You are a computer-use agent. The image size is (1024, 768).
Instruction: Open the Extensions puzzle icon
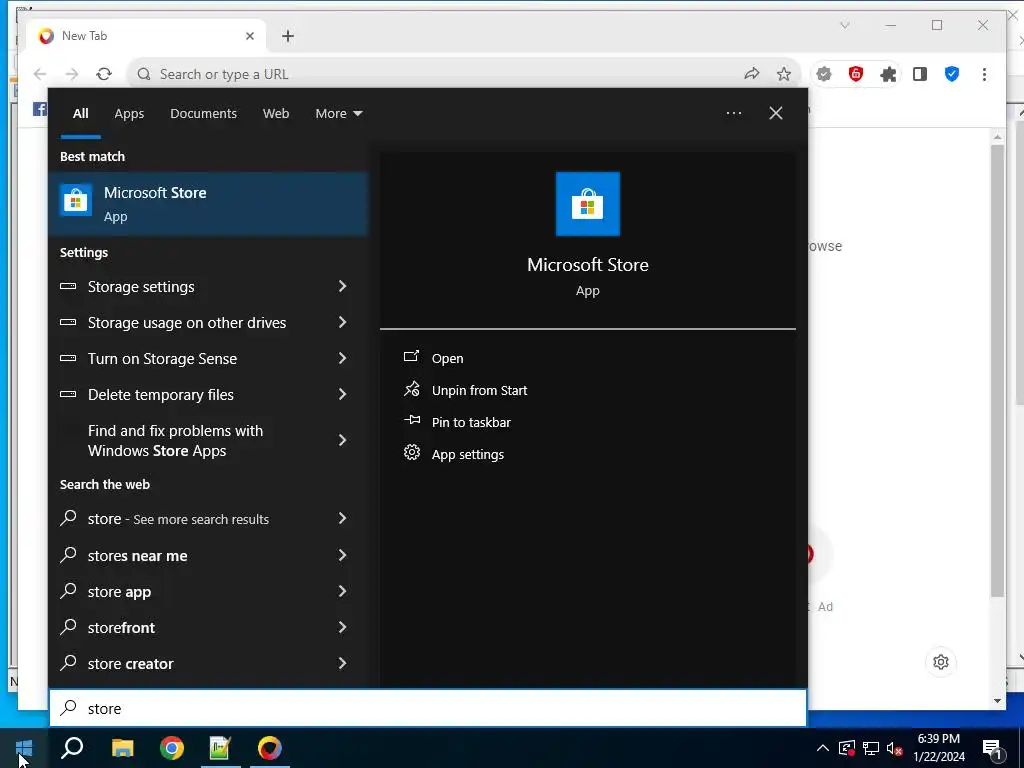pos(888,74)
